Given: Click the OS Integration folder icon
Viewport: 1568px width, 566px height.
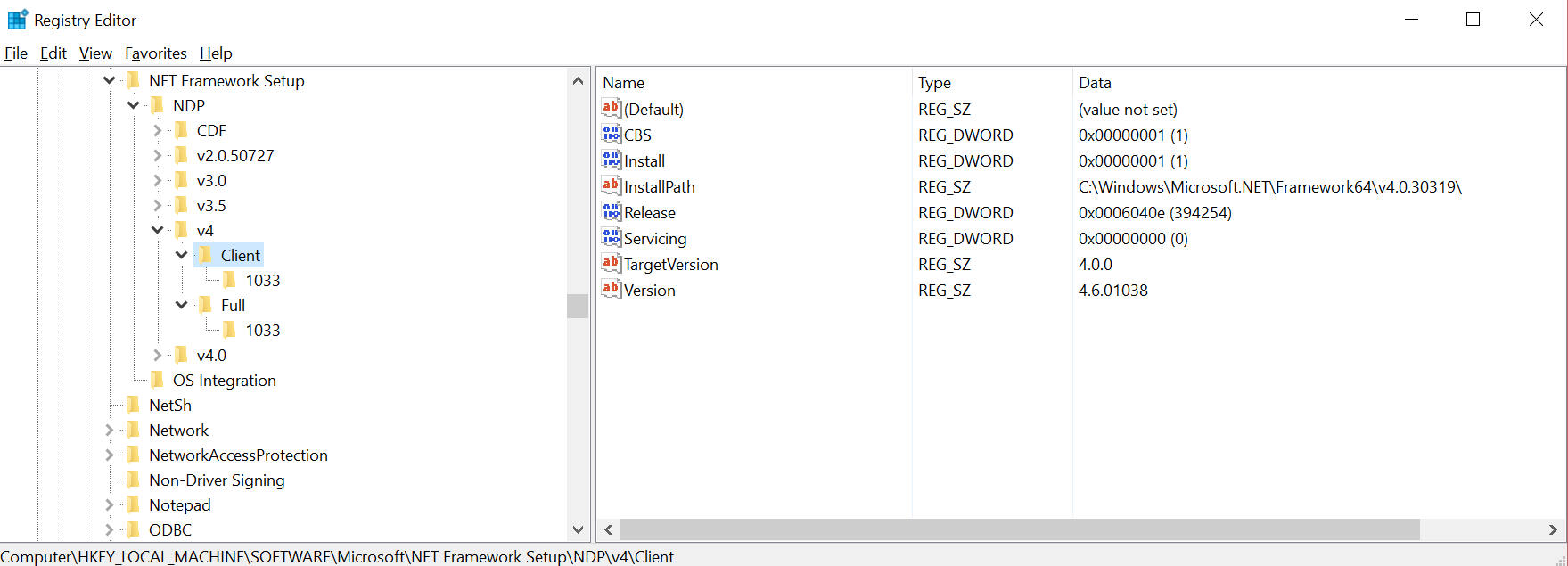Looking at the screenshot, I should [158, 380].
